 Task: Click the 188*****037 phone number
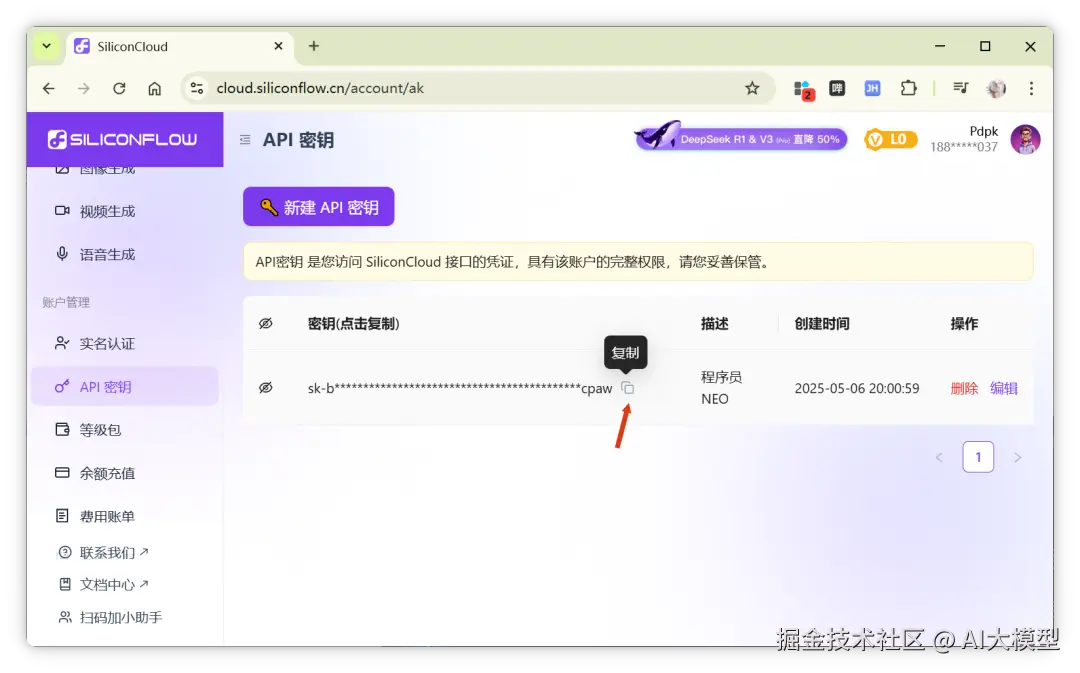(964, 147)
